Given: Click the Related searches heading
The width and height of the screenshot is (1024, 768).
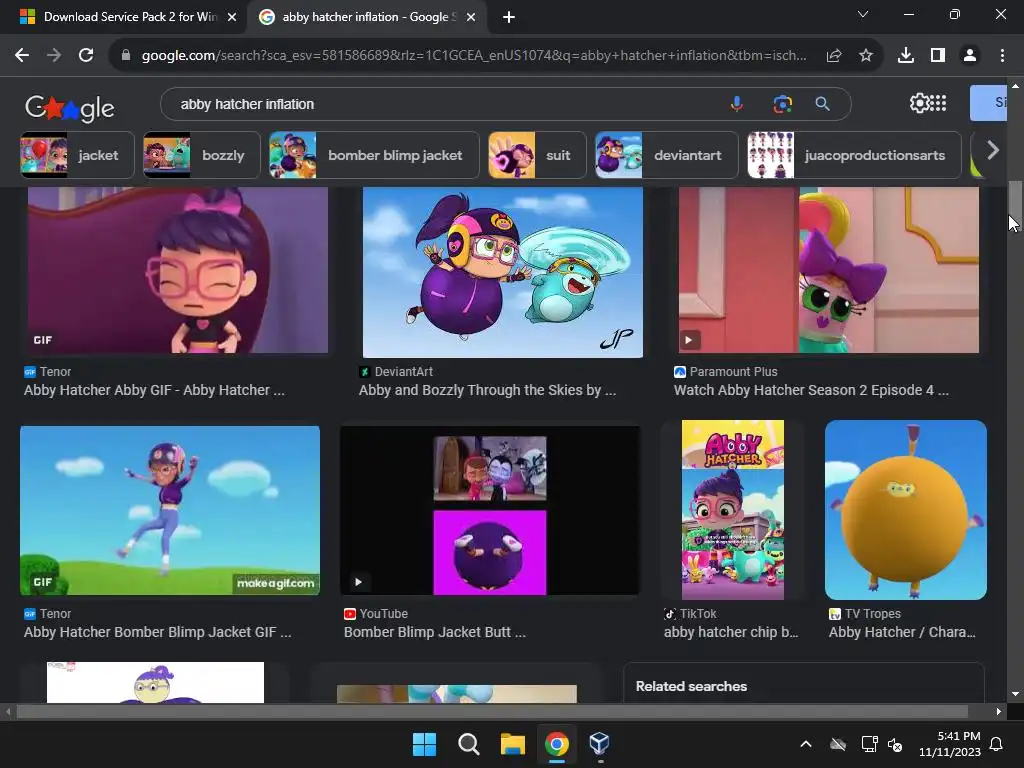Looking at the screenshot, I should 692,686.
